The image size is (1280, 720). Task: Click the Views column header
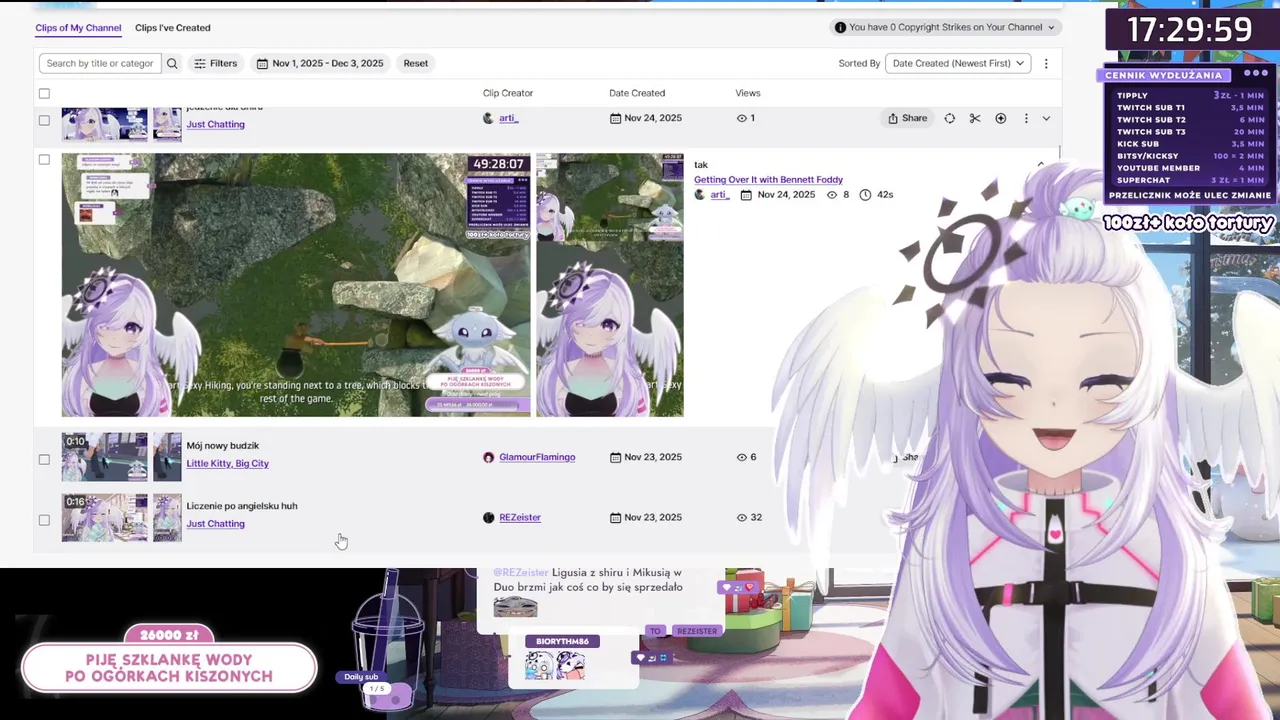coord(748,93)
